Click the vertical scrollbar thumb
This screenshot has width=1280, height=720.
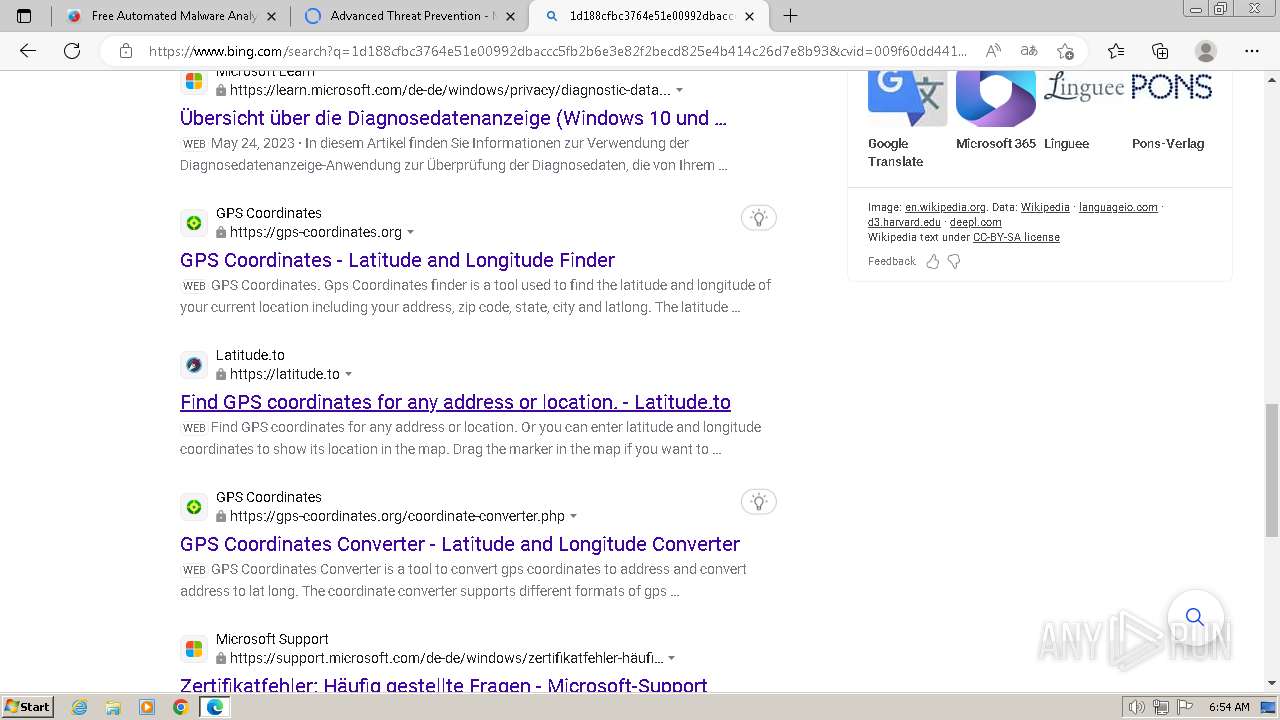coord(1271,471)
